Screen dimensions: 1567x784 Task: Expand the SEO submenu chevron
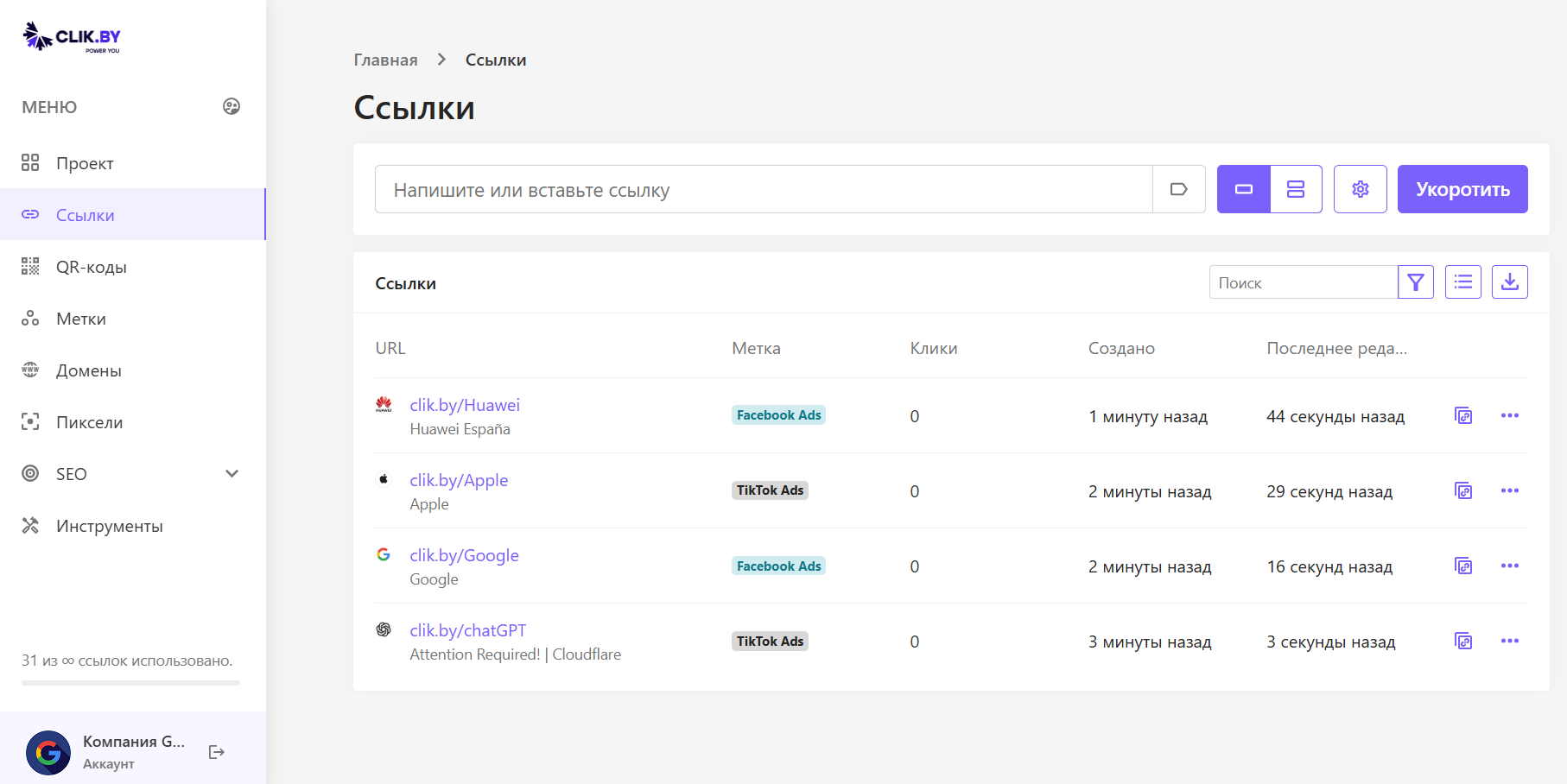coord(232,474)
